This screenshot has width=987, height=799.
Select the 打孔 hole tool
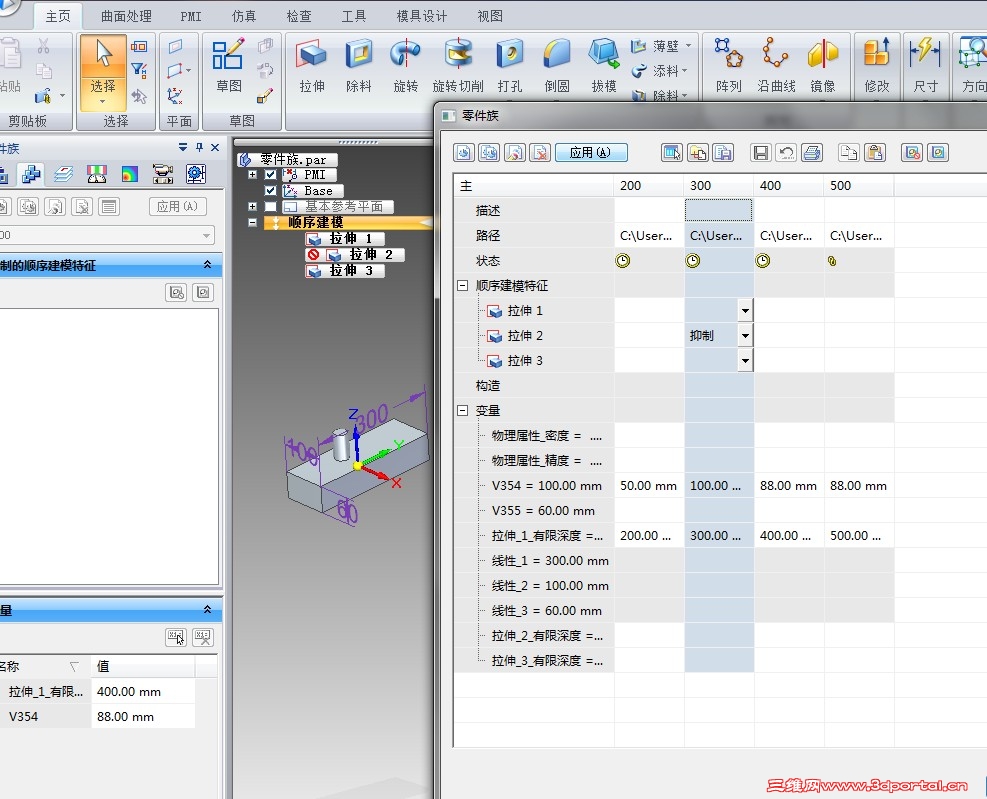(x=509, y=65)
